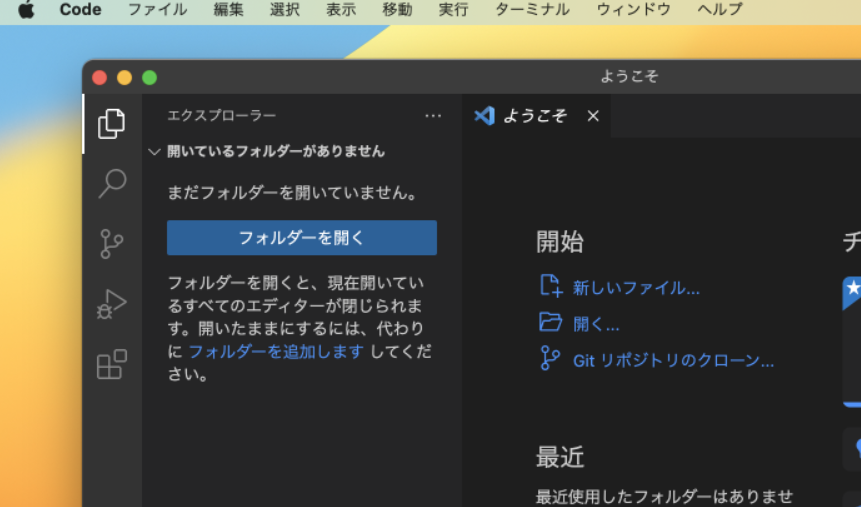
Task: Open the Explorer view in activity bar
Action: click(x=111, y=124)
